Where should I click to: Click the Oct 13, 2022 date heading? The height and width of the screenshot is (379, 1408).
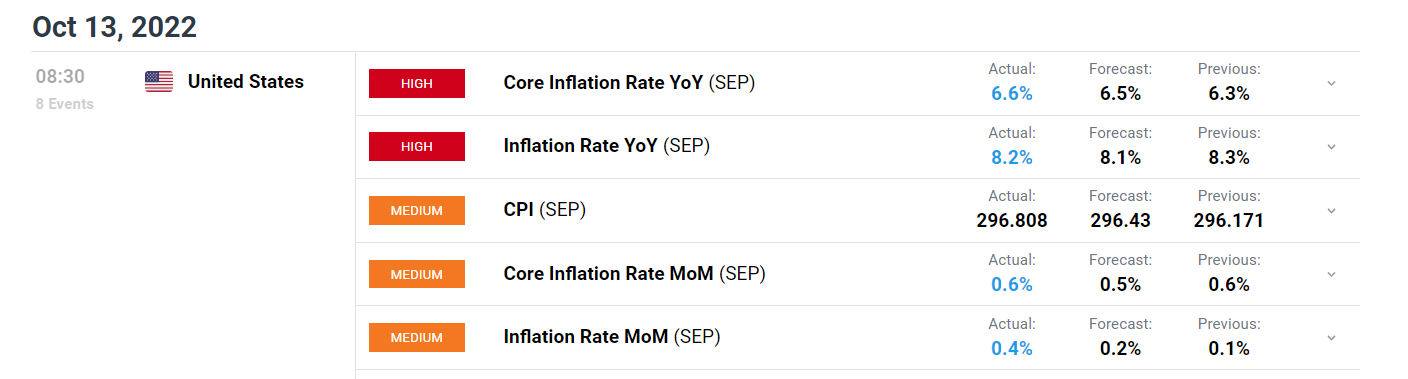click(x=114, y=27)
